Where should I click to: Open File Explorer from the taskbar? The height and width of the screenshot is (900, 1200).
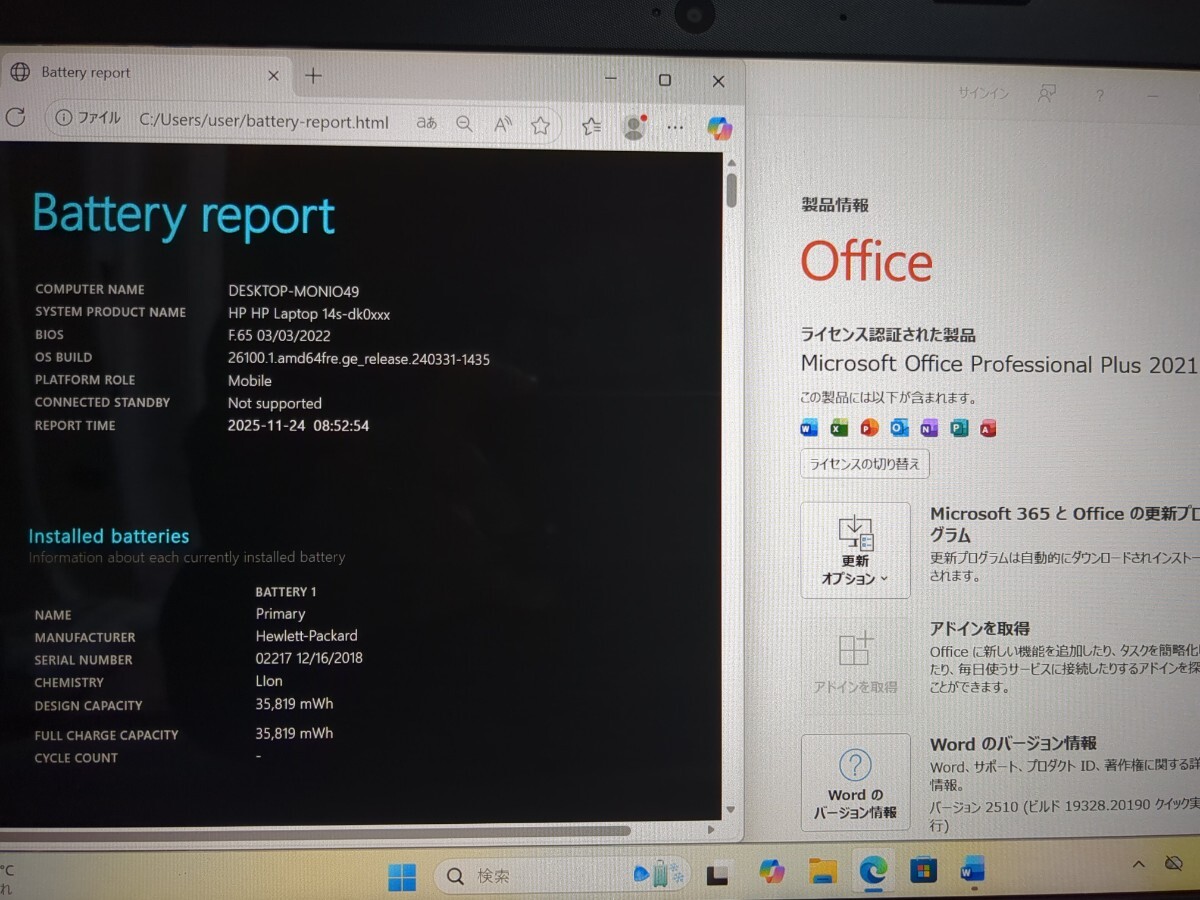pyautogui.click(x=822, y=872)
